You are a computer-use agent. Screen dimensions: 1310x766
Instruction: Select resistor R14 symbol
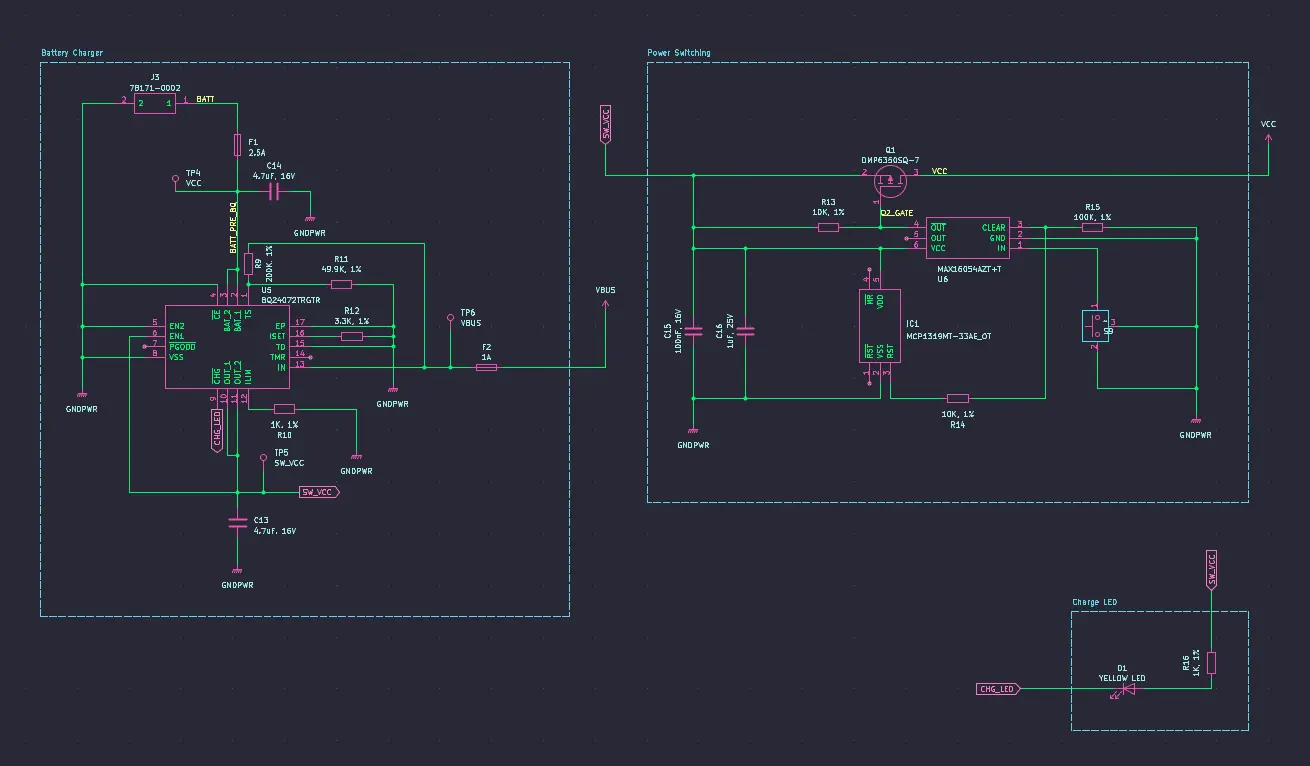(957, 398)
